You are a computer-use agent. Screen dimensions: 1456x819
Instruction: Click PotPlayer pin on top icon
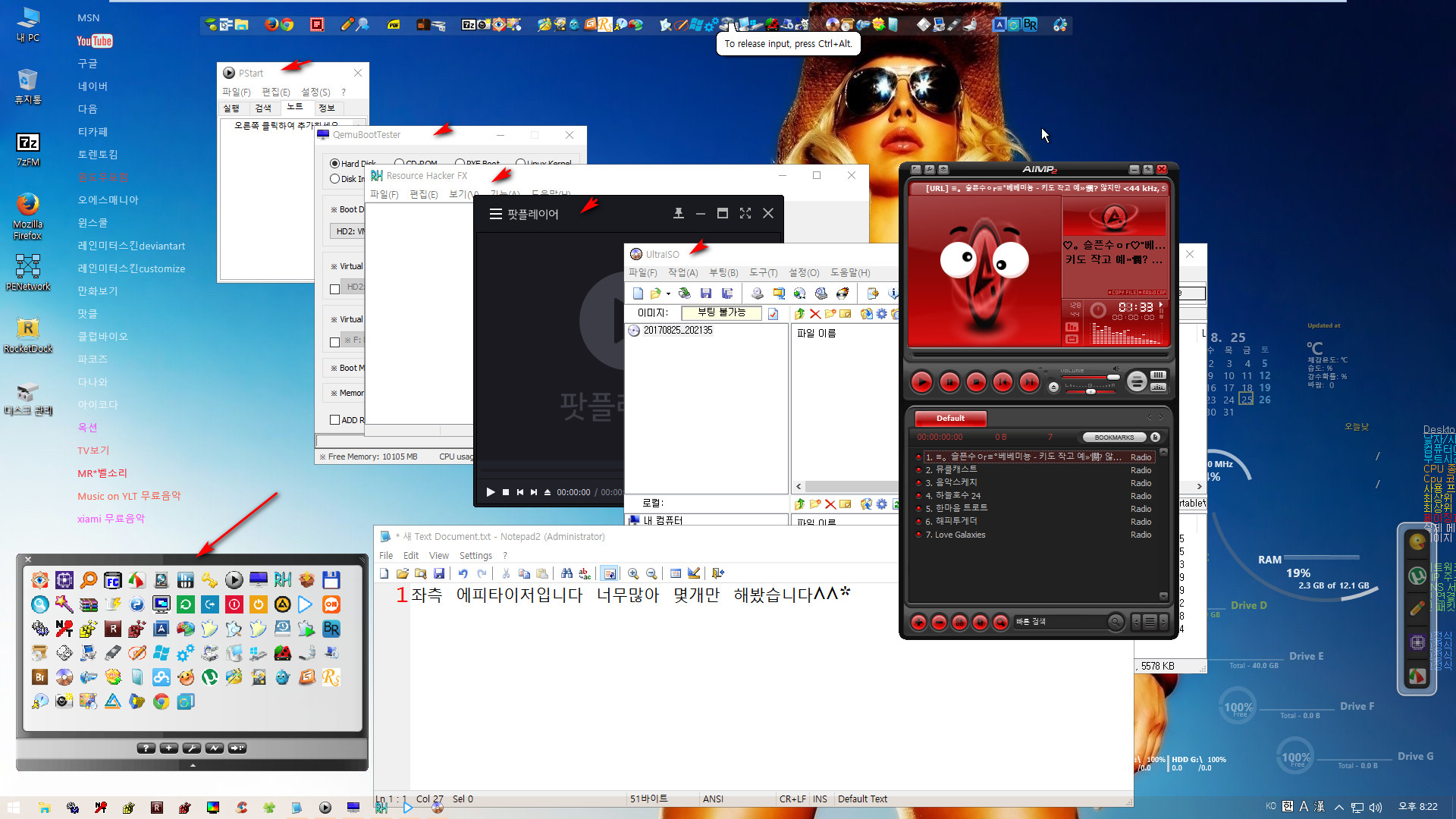(x=679, y=214)
